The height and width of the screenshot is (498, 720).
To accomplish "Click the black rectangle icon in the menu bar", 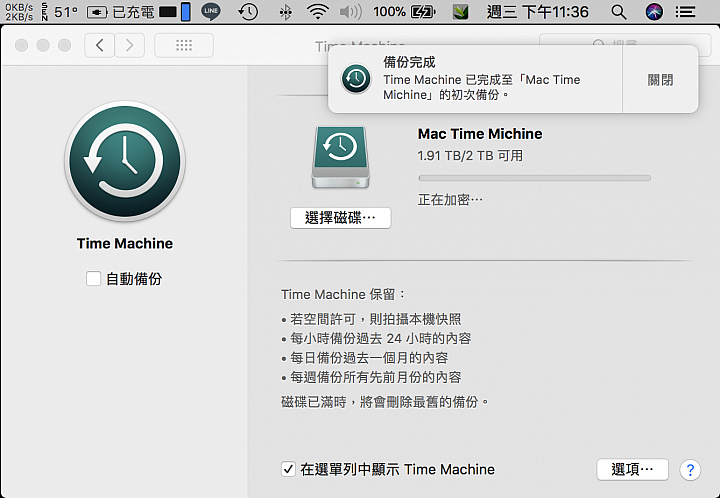I will pyautogui.click(x=168, y=12).
